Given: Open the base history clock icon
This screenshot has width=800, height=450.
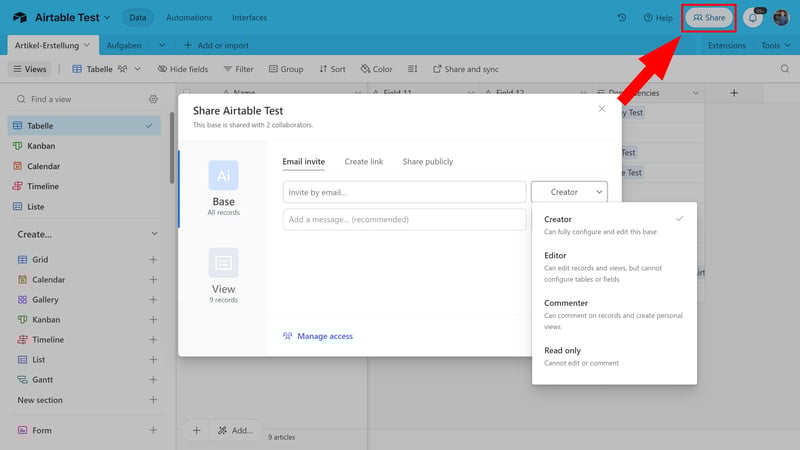Looking at the screenshot, I should (x=621, y=17).
